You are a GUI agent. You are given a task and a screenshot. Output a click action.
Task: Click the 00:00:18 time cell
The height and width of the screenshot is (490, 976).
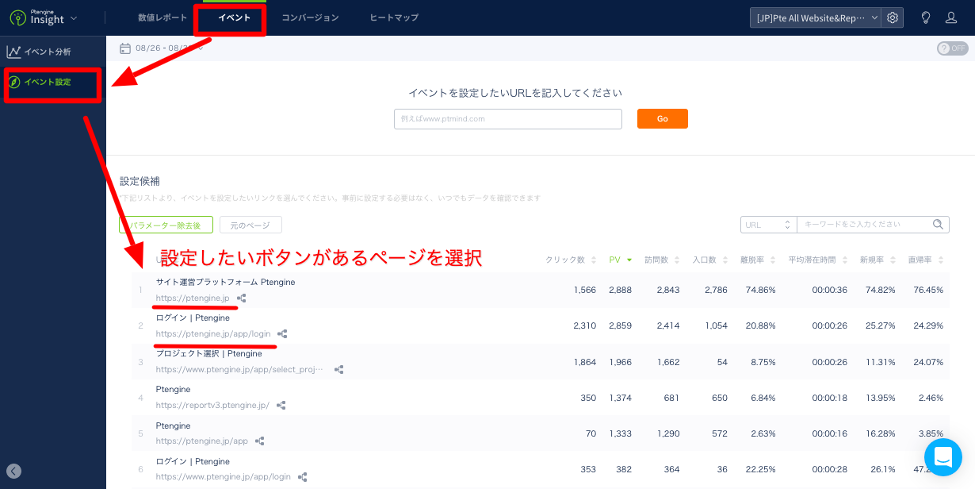pos(830,398)
